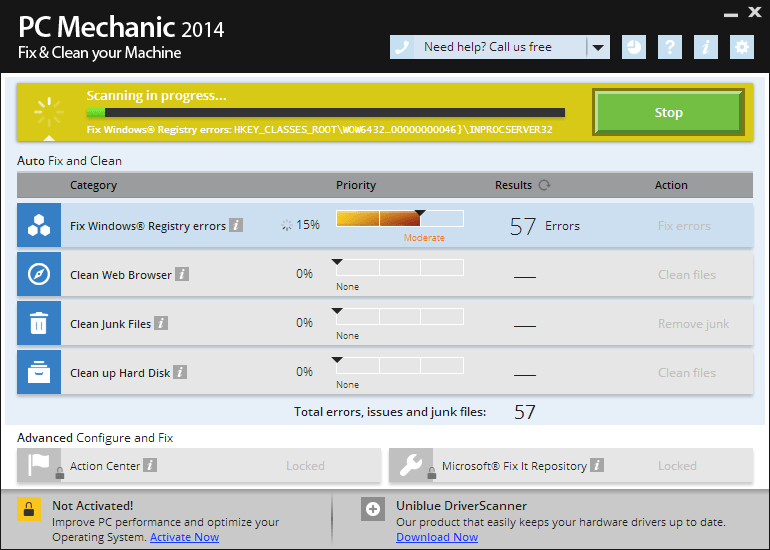
Task: Follow the Download Now link
Action: [x=437, y=537]
